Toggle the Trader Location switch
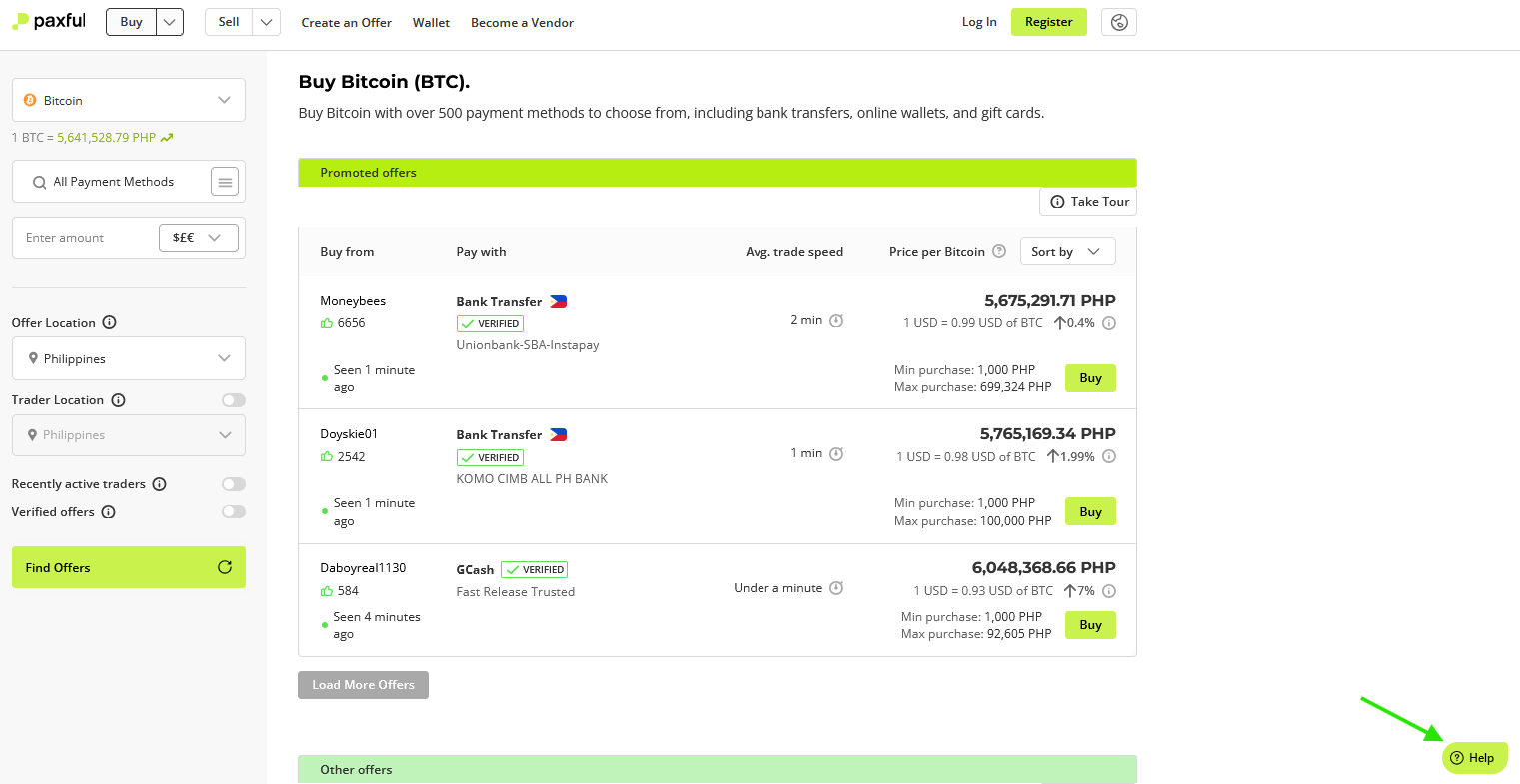Screen dimensions: 1520x784 point(234,400)
